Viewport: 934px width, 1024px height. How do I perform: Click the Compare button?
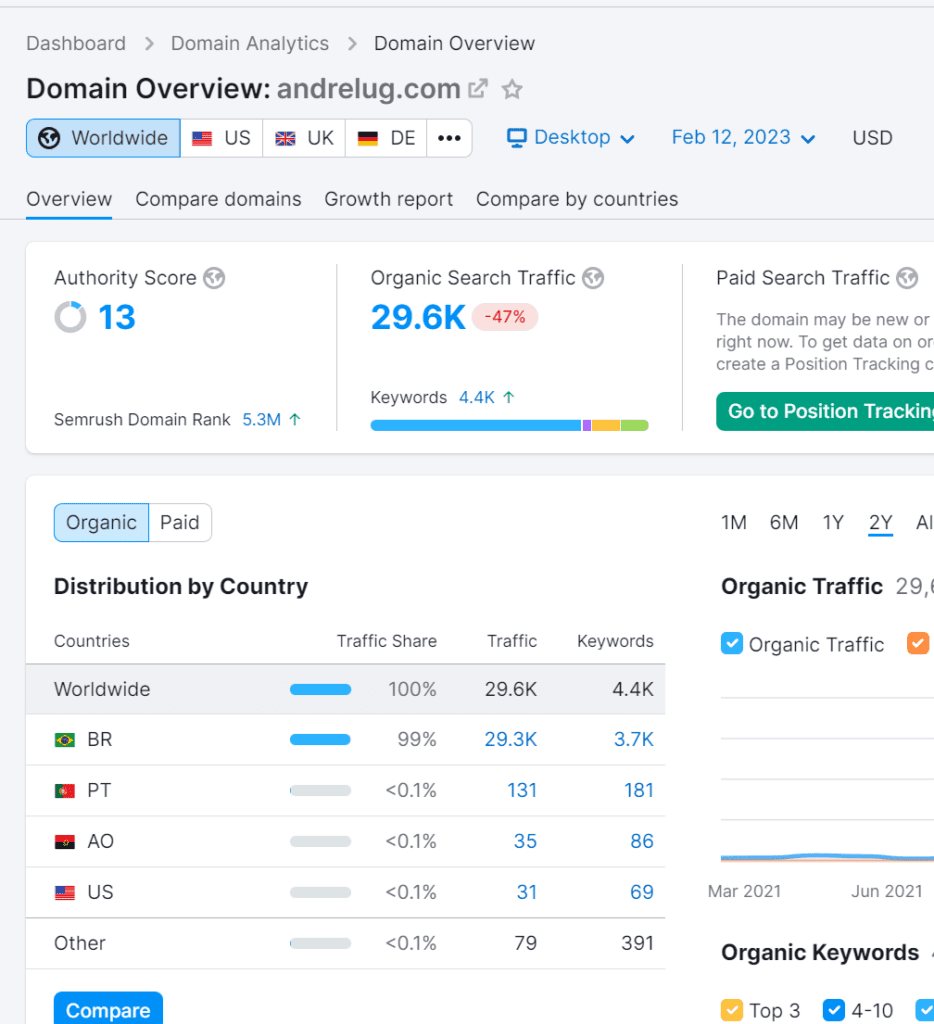[108, 1010]
